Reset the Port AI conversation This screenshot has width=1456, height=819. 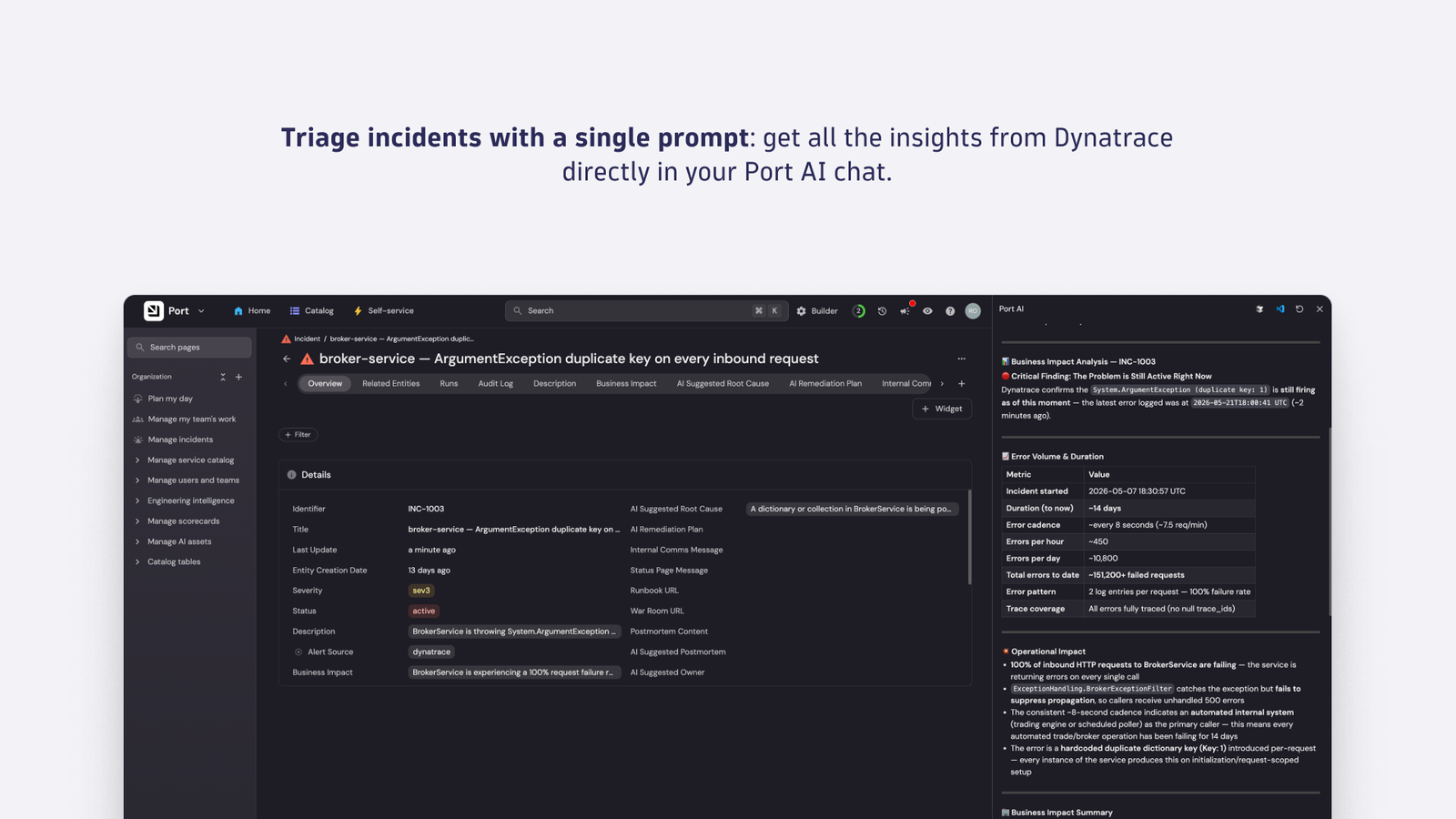[1299, 309]
